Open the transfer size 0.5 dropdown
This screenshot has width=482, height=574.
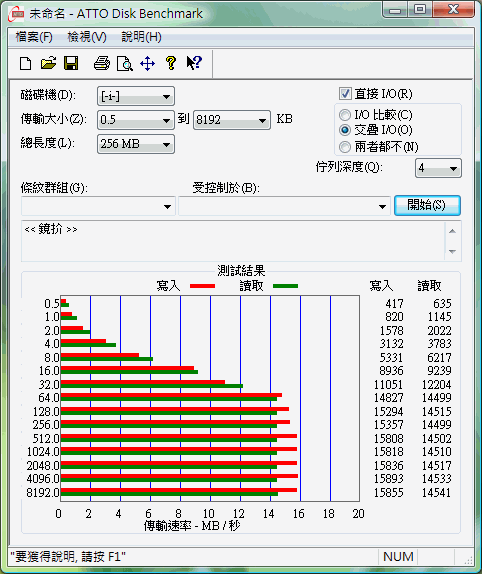[x=136, y=120]
